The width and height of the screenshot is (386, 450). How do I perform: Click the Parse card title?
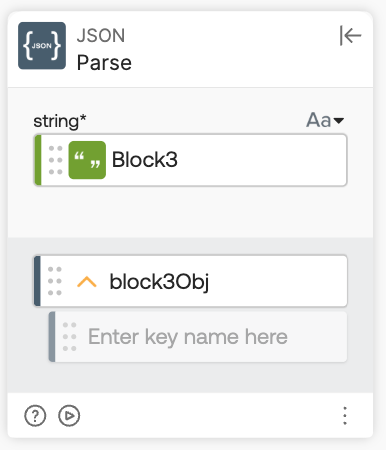tap(104, 63)
